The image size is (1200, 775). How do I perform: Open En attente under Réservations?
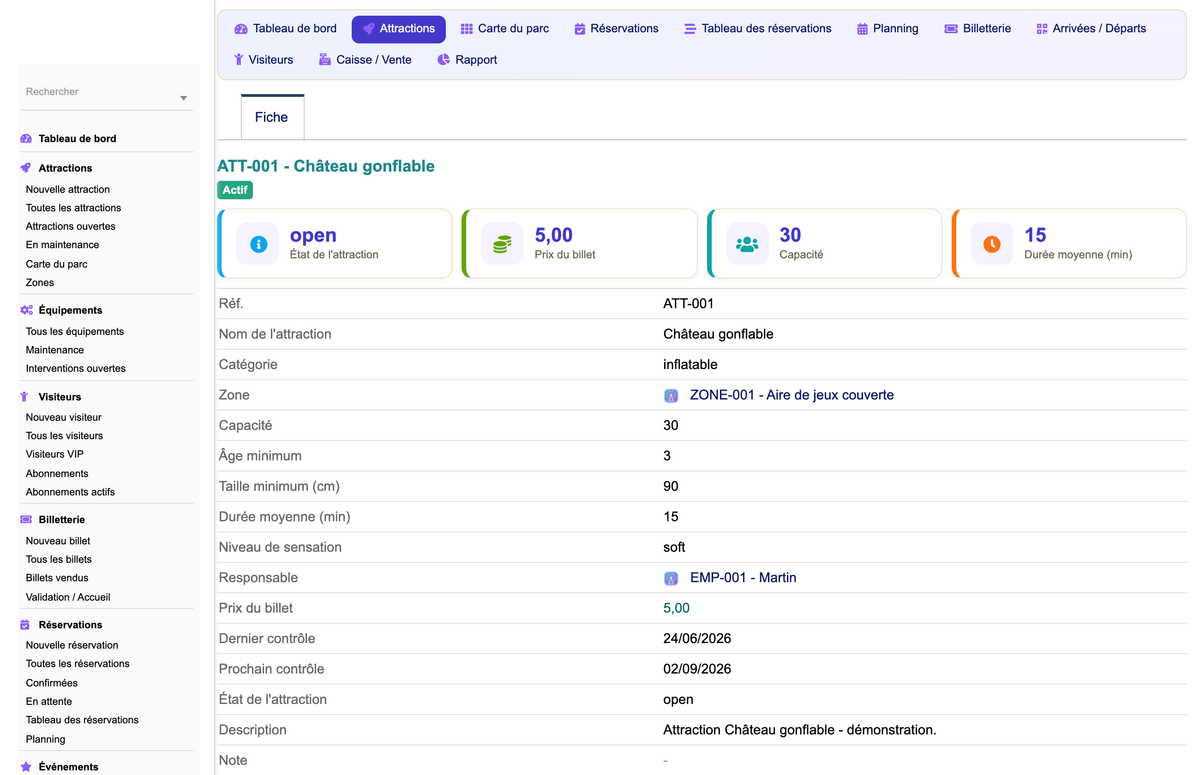click(x=49, y=702)
